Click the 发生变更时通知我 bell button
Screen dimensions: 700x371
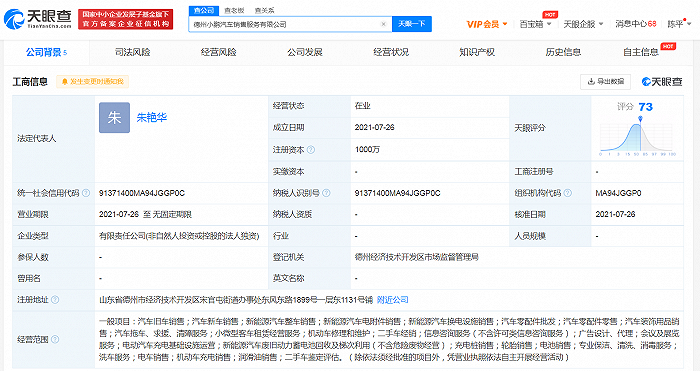pos(92,81)
